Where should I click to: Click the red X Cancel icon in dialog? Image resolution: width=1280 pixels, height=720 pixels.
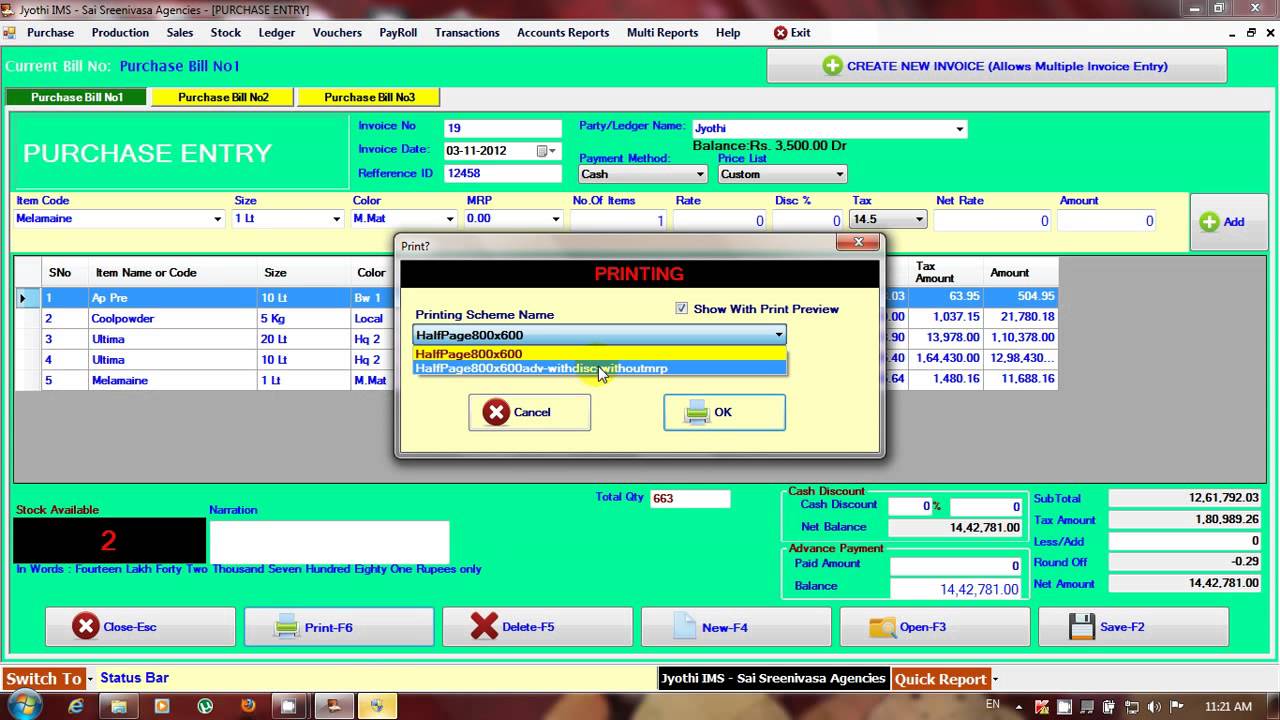click(496, 412)
